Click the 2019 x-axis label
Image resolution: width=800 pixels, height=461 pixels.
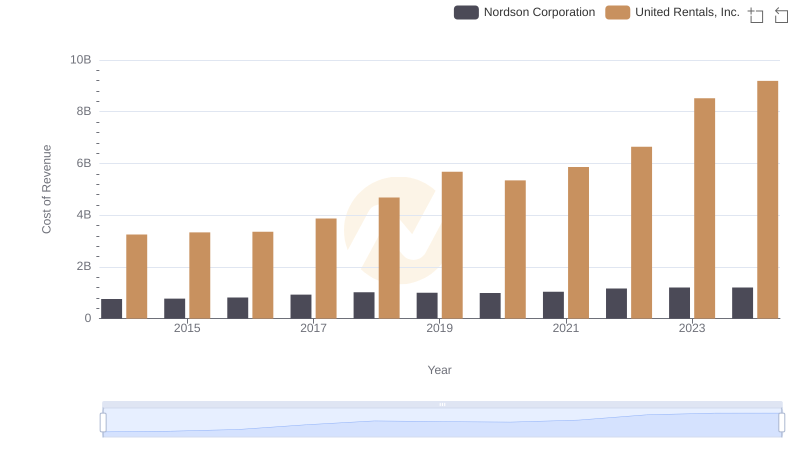439,328
